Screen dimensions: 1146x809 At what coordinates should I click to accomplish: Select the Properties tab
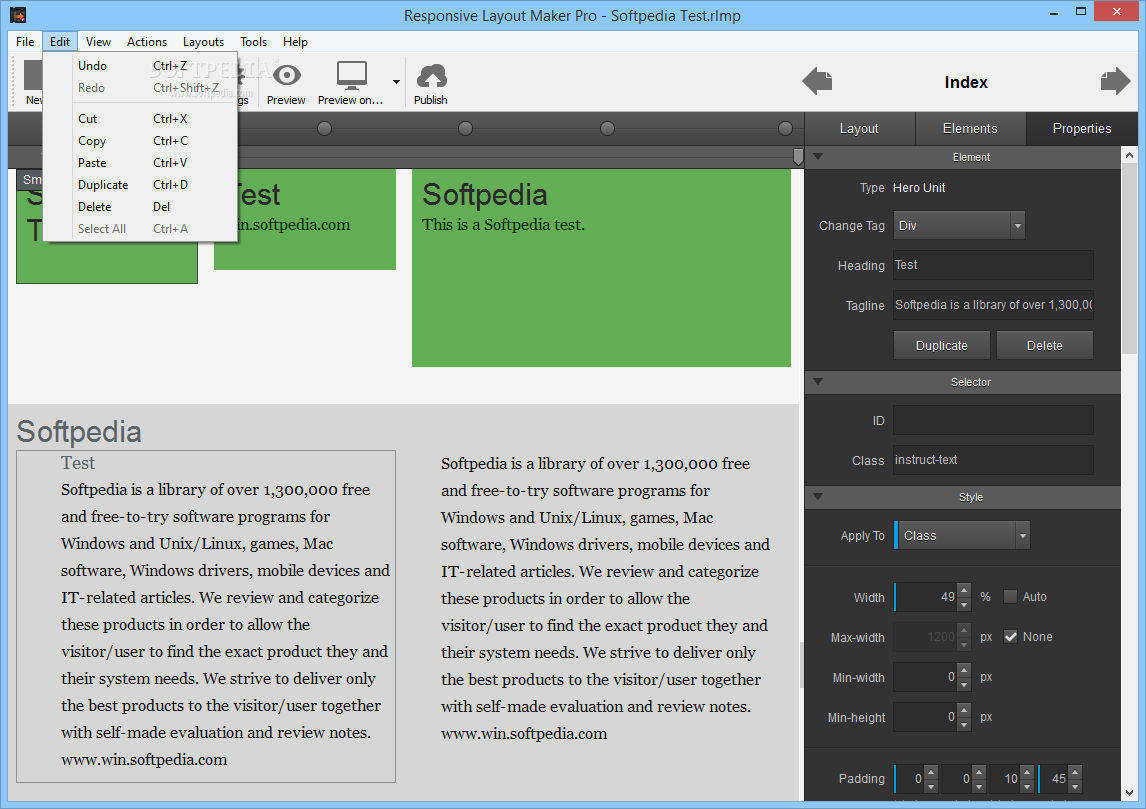tap(1082, 129)
